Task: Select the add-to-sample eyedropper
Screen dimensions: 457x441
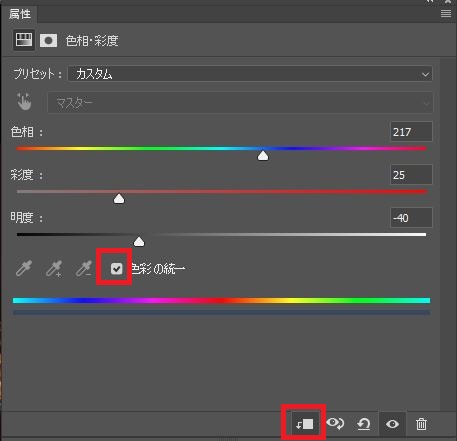Action: (54, 268)
